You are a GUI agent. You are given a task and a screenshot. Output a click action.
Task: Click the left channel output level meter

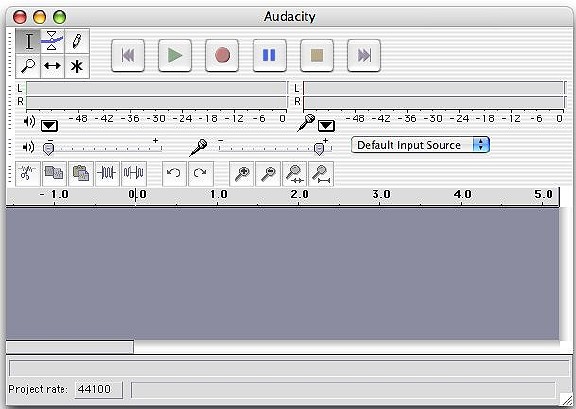point(156,89)
